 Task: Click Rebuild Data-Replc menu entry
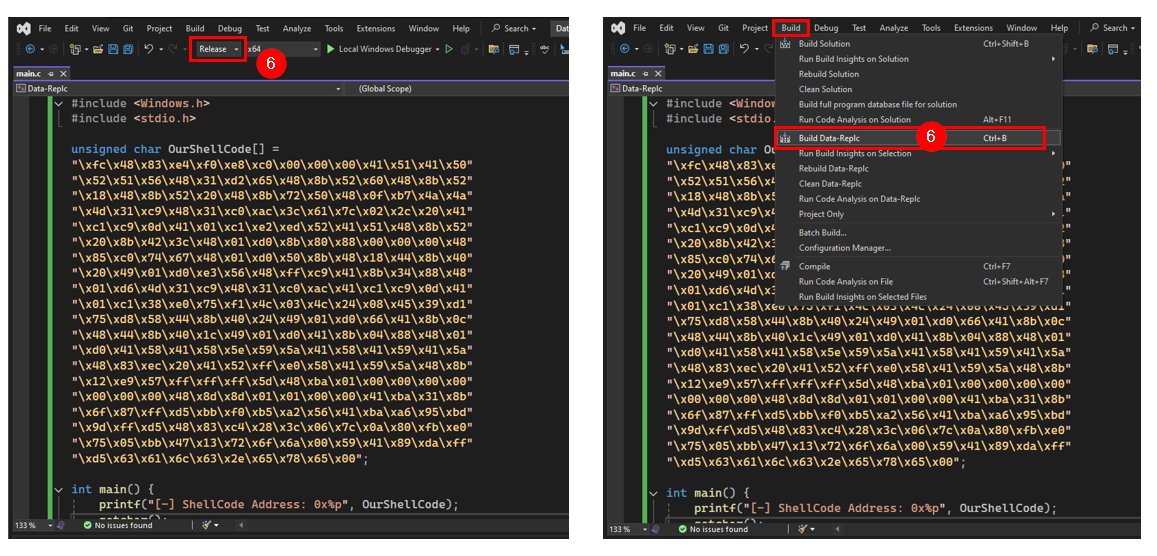coord(919,169)
